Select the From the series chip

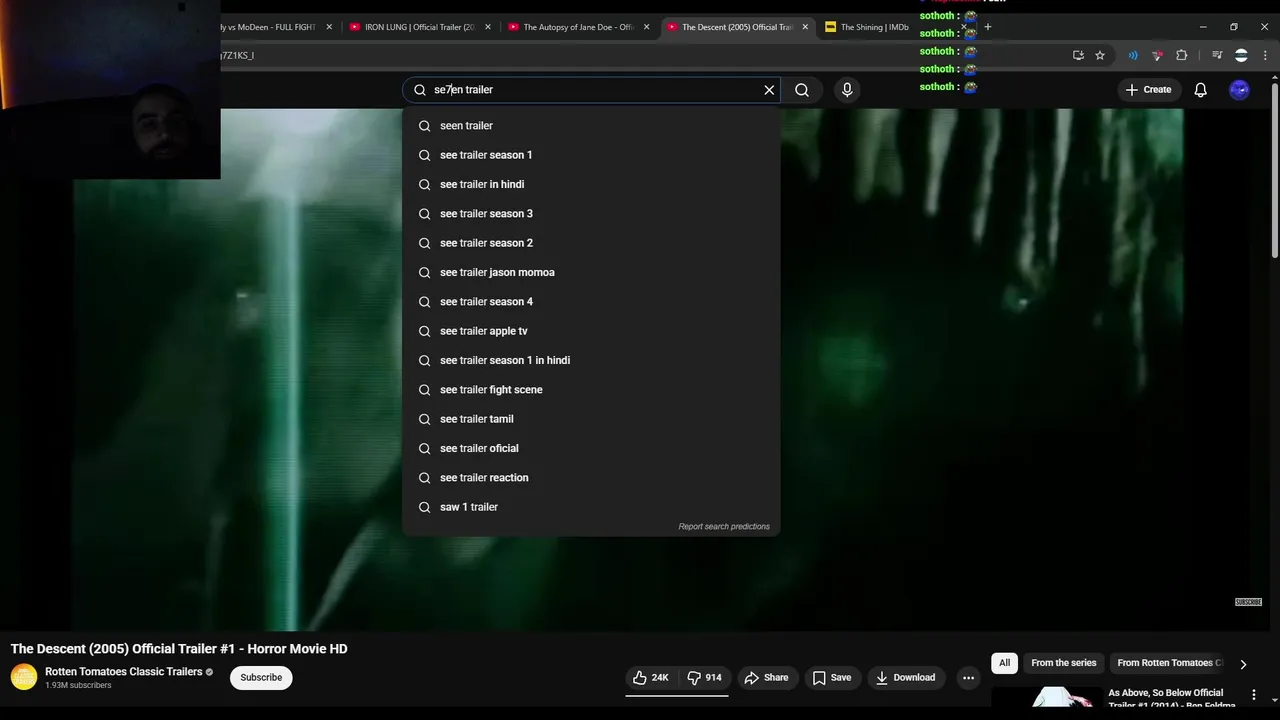tap(1063, 663)
